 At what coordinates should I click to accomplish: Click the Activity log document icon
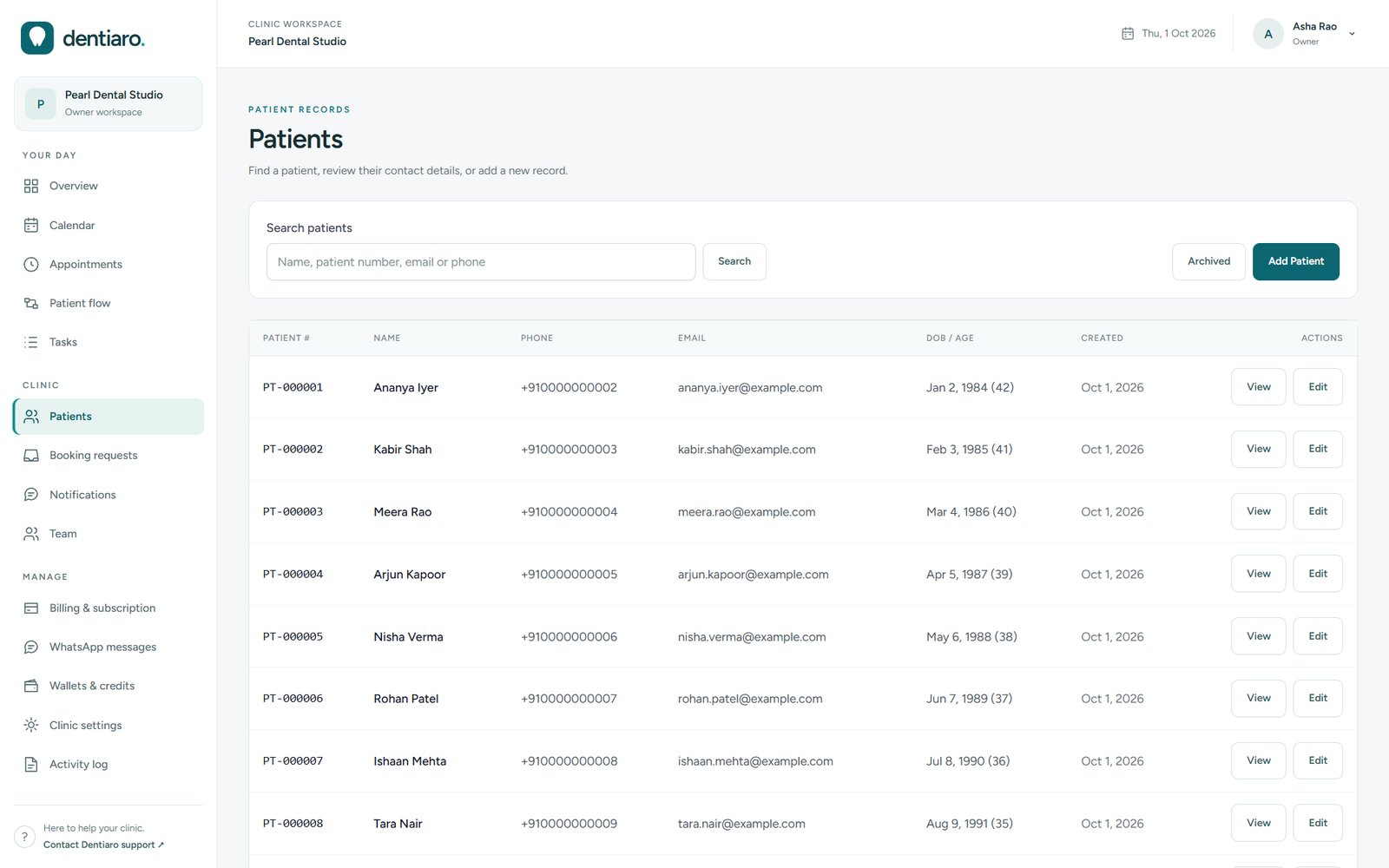tap(31, 765)
